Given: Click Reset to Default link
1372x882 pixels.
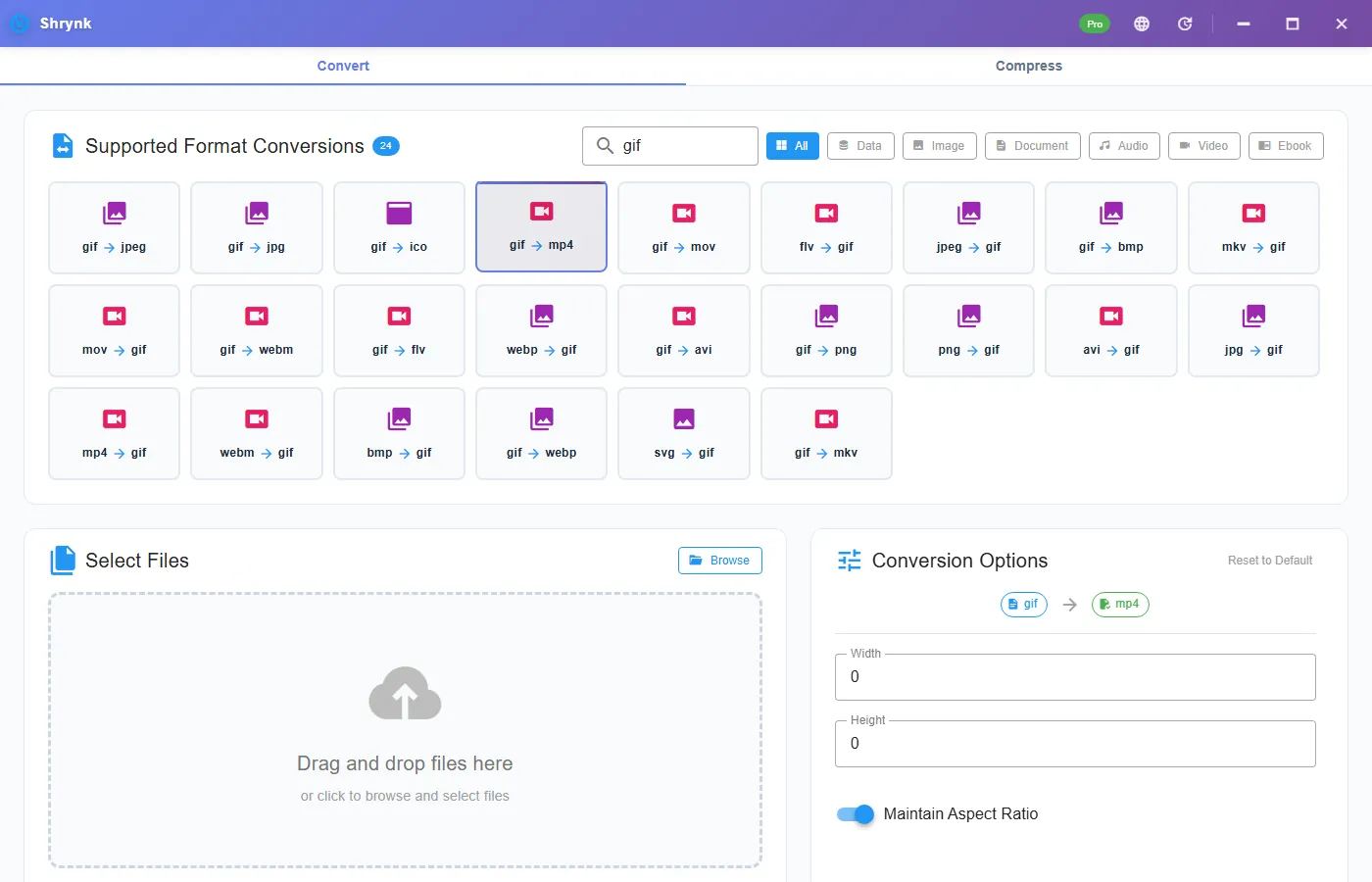Looking at the screenshot, I should (x=1270, y=561).
